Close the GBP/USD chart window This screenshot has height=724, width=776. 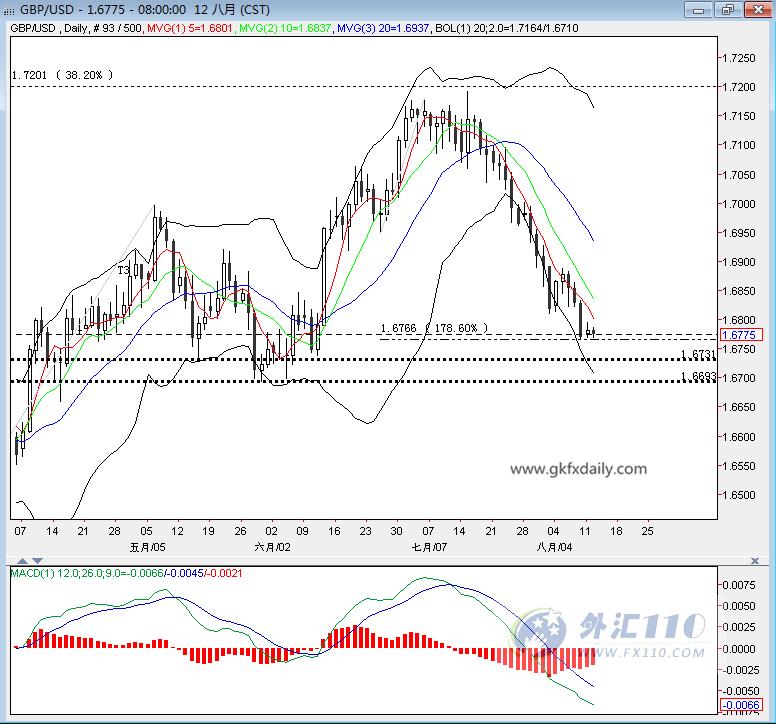pos(757,10)
